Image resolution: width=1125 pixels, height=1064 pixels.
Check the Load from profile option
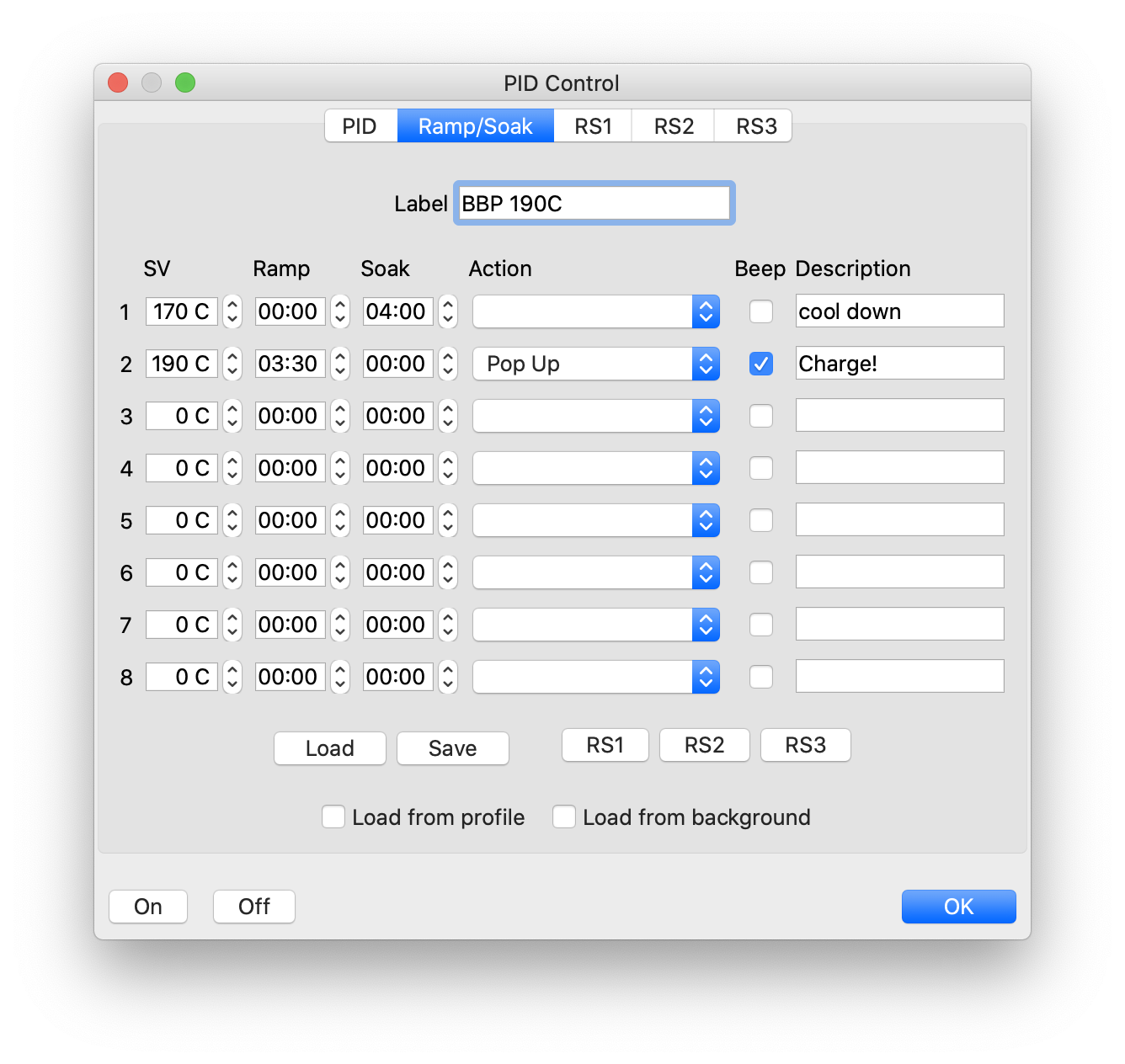point(333,817)
